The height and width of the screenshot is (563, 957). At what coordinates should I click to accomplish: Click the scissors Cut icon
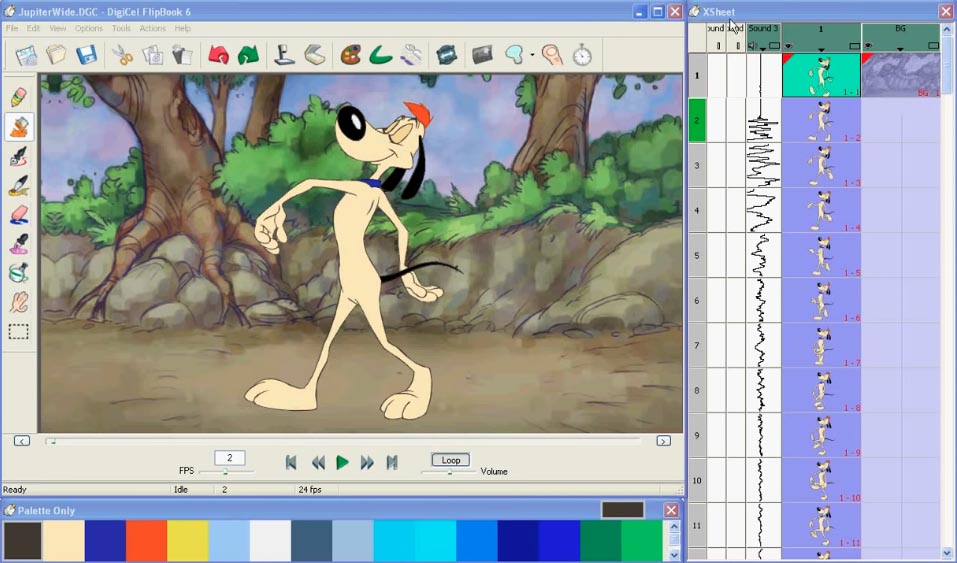click(122, 55)
